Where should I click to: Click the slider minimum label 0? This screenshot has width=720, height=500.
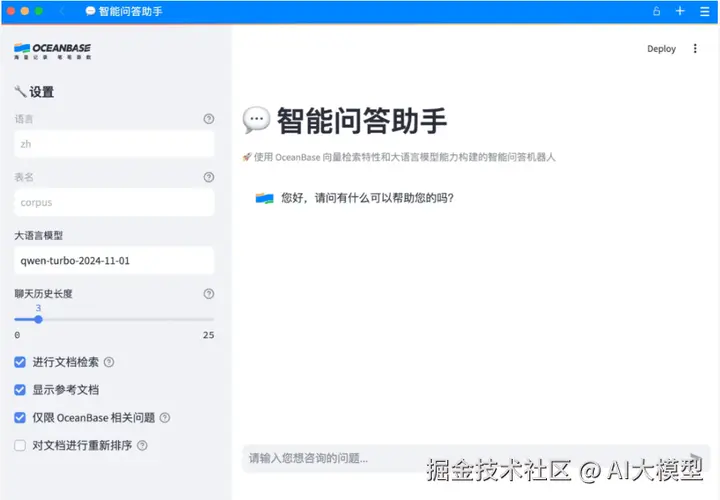17,335
